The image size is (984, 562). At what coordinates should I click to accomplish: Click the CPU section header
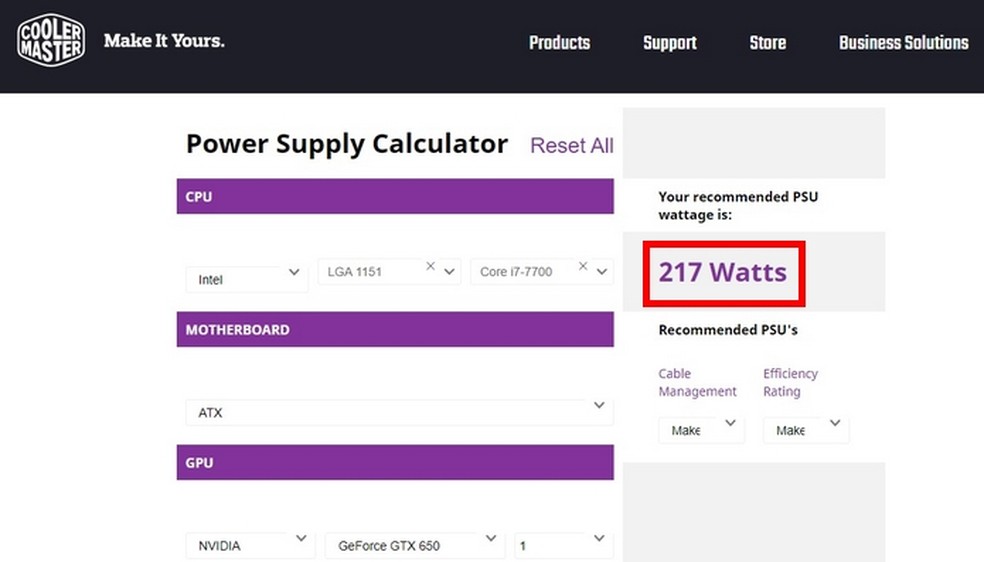(x=395, y=196)
